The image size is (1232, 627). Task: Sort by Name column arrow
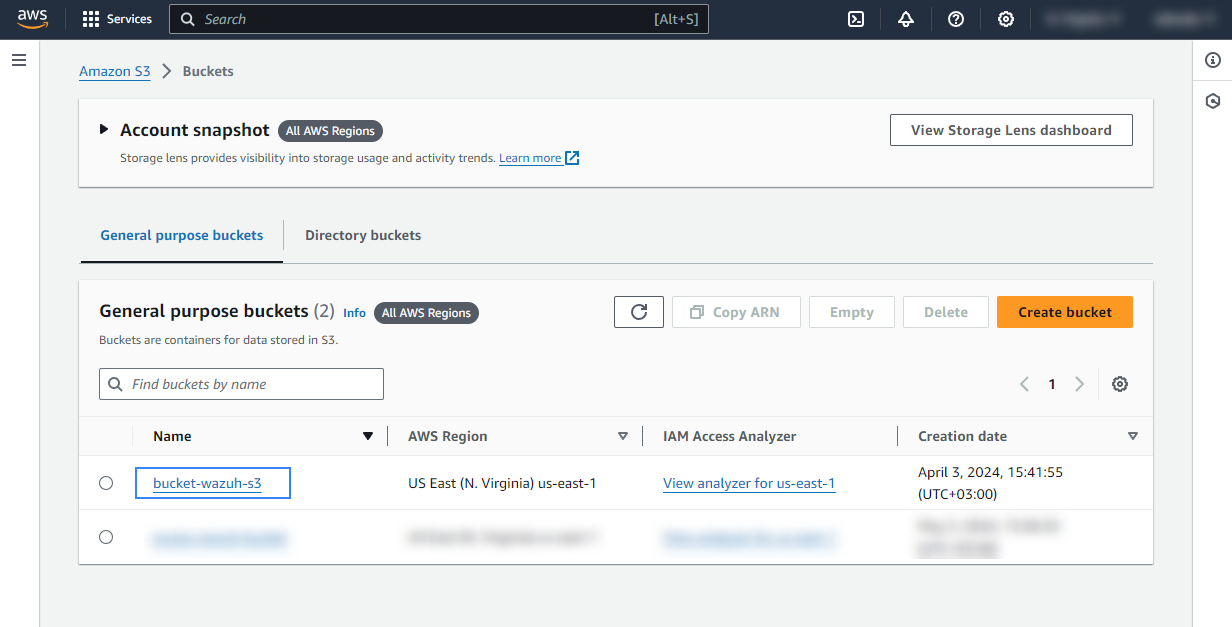368,436
